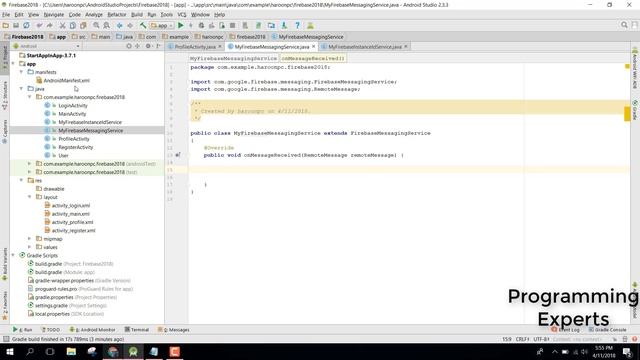
Task: Collapse the app module tree node
Action: pos(13,64)
